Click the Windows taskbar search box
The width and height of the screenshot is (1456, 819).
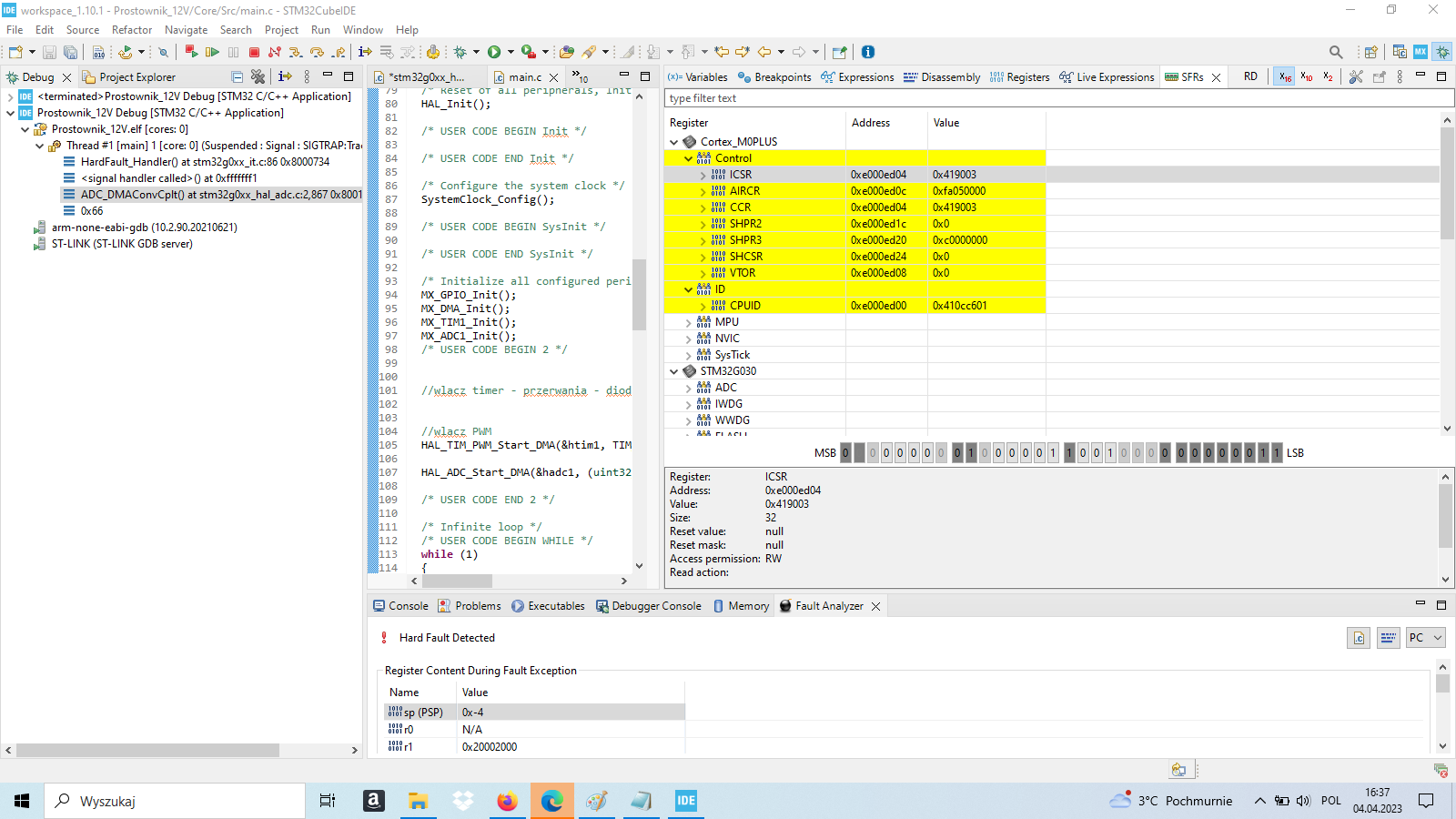(174, 801)
